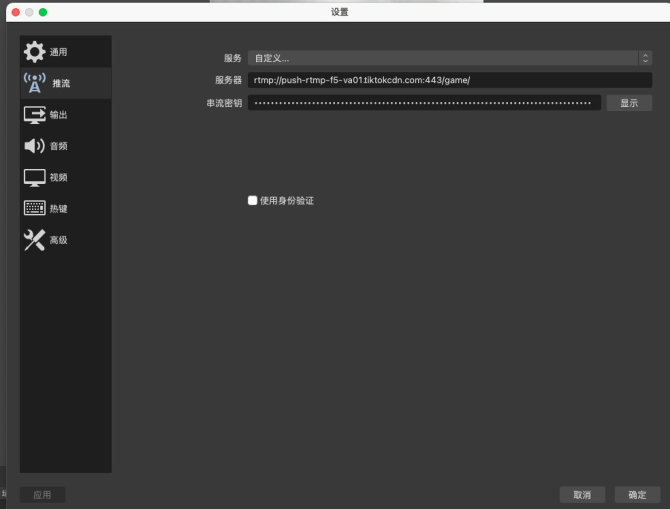Image resolution: width=670 pixels, height=509 pixels.
Task: Click the green zoom window button
Action: pos(43,12)
